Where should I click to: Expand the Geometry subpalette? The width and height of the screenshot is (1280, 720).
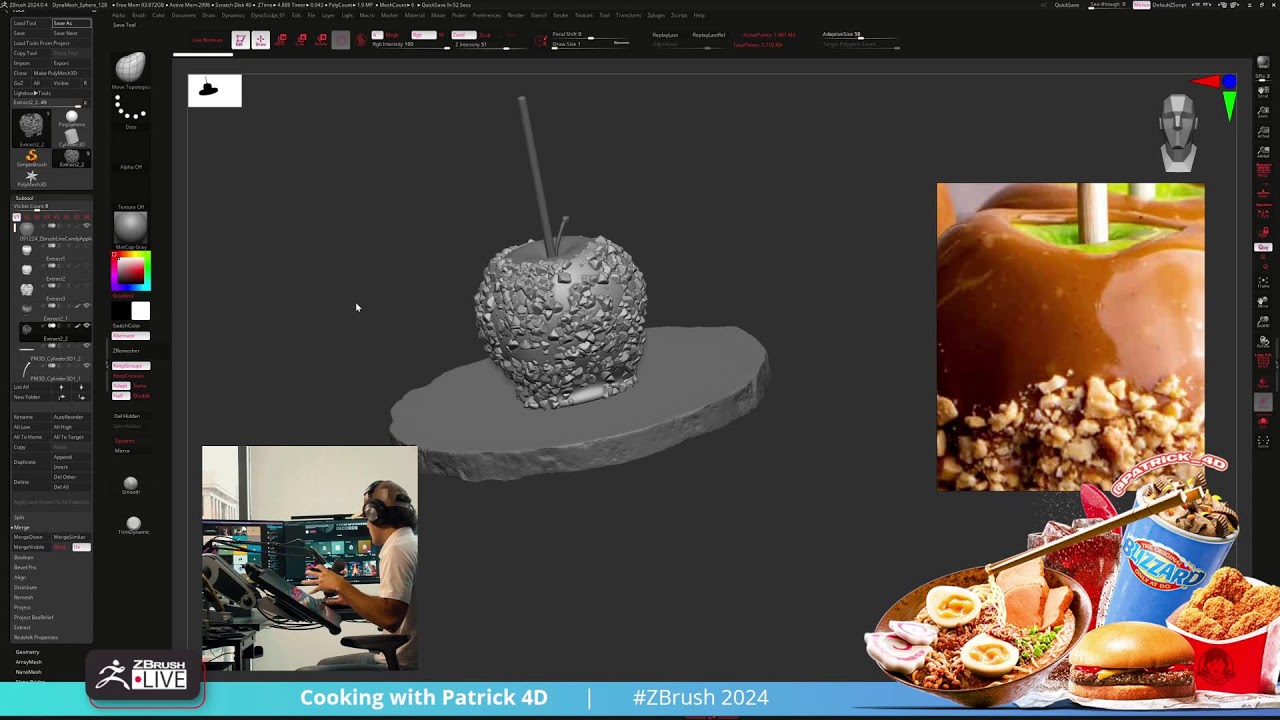[x=28, y=652]
